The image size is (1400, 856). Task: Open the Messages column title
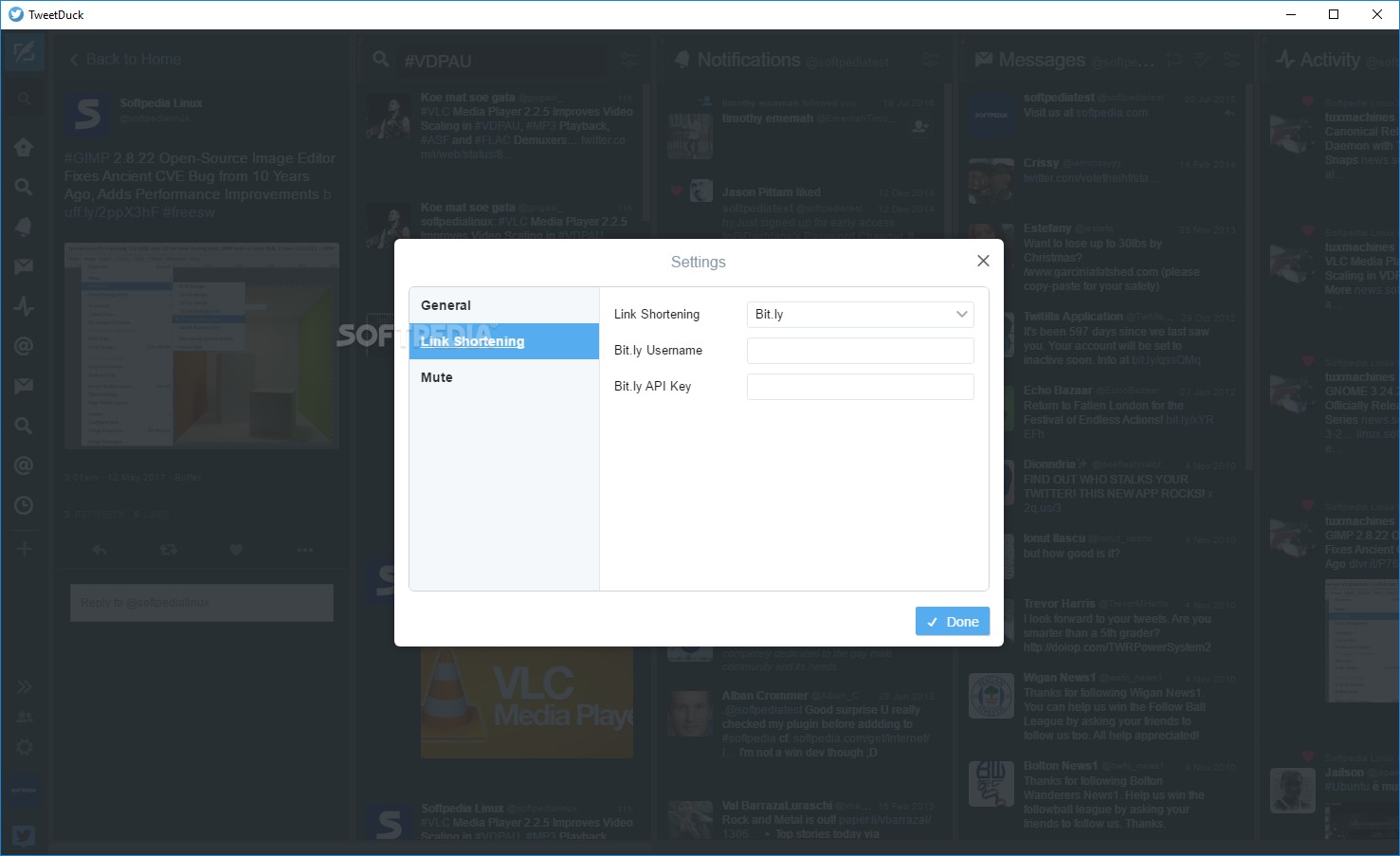tap(1042, 60)
